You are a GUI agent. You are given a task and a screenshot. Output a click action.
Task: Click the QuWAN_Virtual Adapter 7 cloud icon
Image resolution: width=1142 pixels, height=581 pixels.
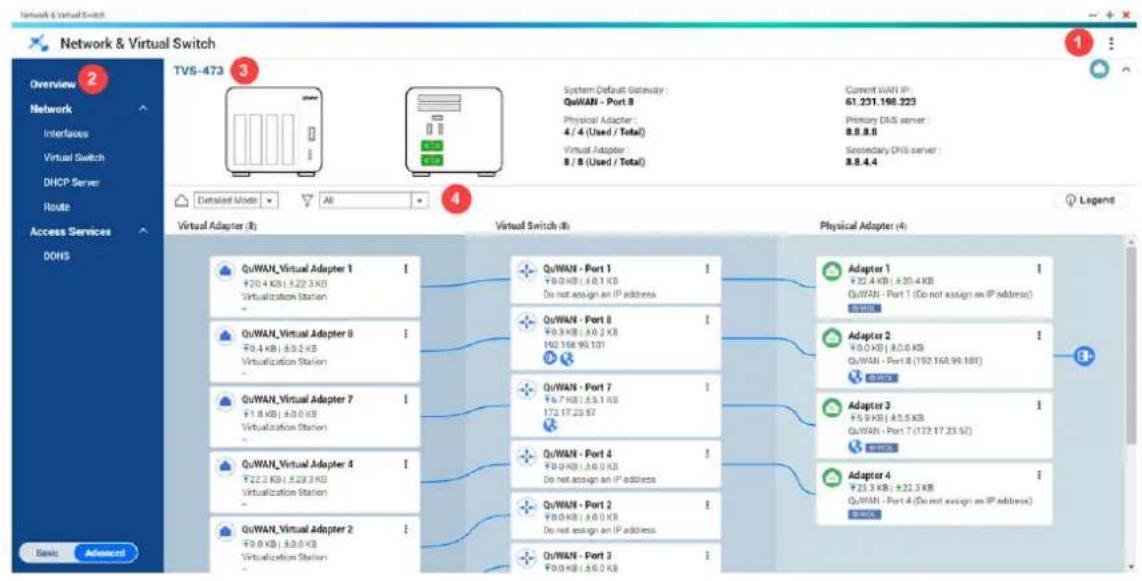click(x=225, y=401)
